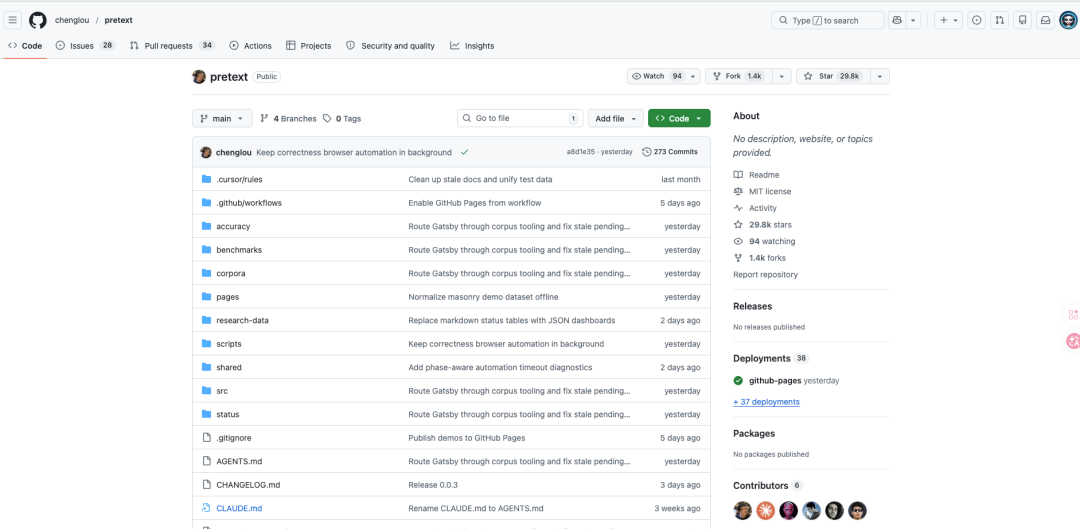Screen dimensions: 1080x529
Task: Click the chenglou avatar next to pretext title
Action: pyautogui.click(x=199, y=76)
